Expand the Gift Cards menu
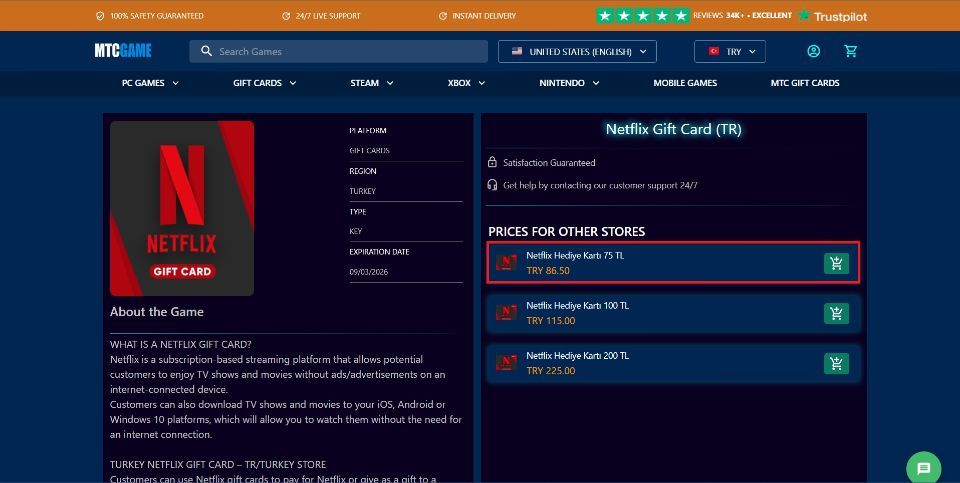This screenshot has width=960, height=483. pyautogui.click(x=264, y=83)
